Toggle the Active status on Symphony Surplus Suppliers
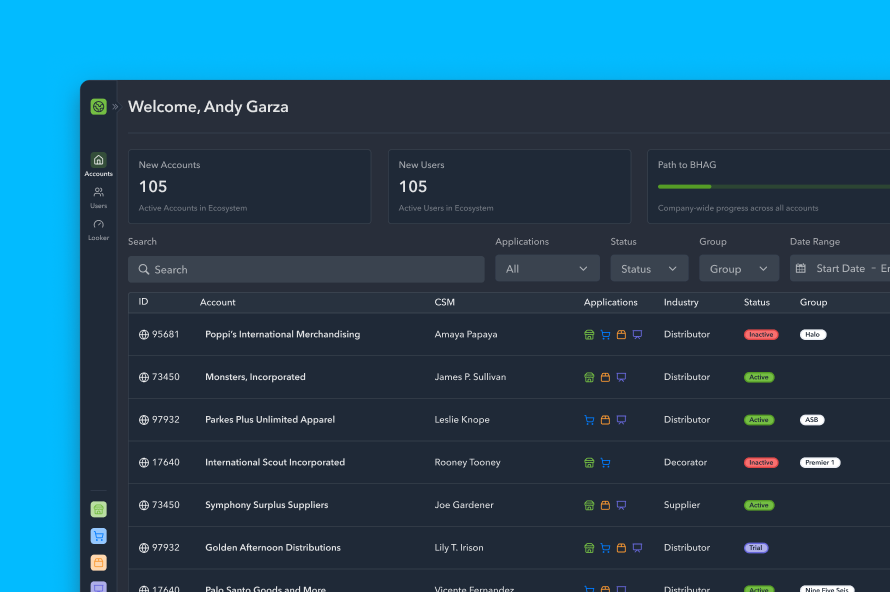This screenshot has height=592, width=890. point(759,505)
